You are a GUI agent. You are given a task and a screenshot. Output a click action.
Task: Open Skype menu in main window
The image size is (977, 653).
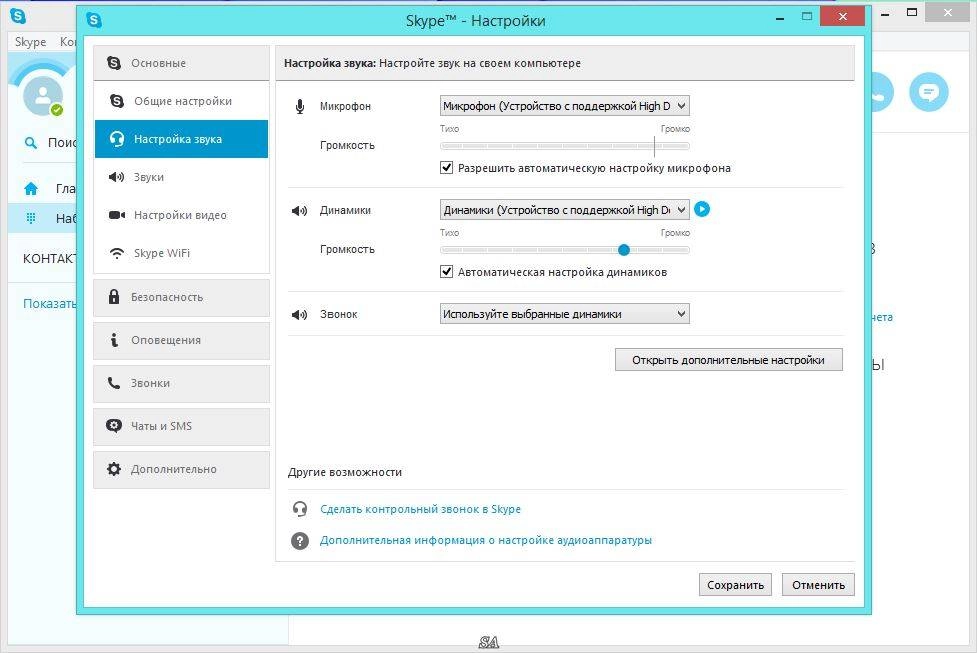(x=30, y=42)
